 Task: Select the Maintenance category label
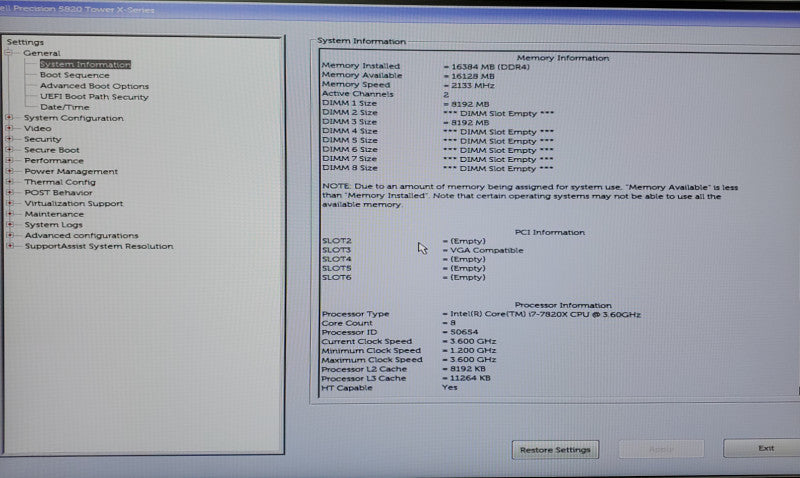tap(54, 214)
